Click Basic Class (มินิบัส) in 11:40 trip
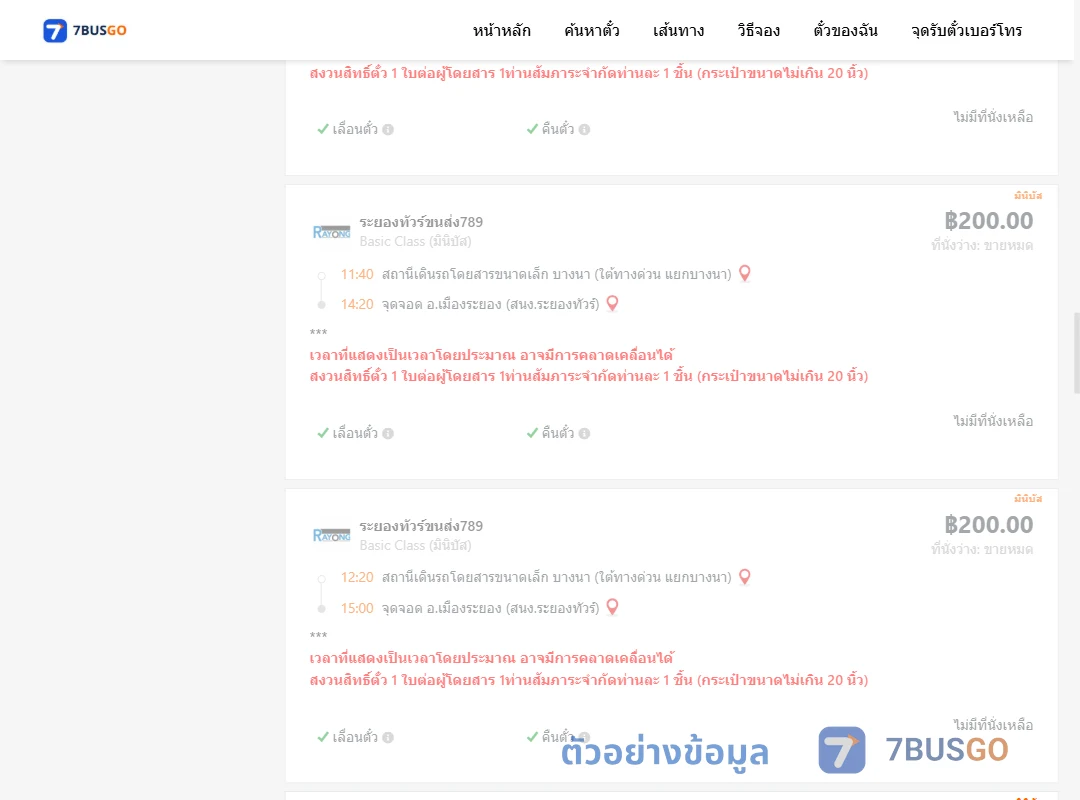The height and width of the screenshot is (800, 1080). (x=415, y=241)
